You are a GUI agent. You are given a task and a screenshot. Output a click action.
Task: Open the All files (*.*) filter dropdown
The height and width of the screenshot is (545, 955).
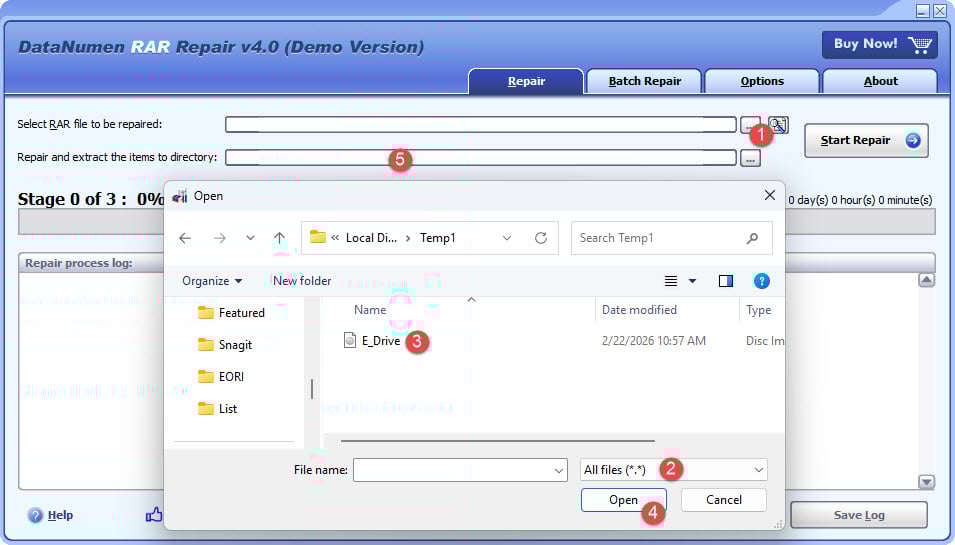674,470
